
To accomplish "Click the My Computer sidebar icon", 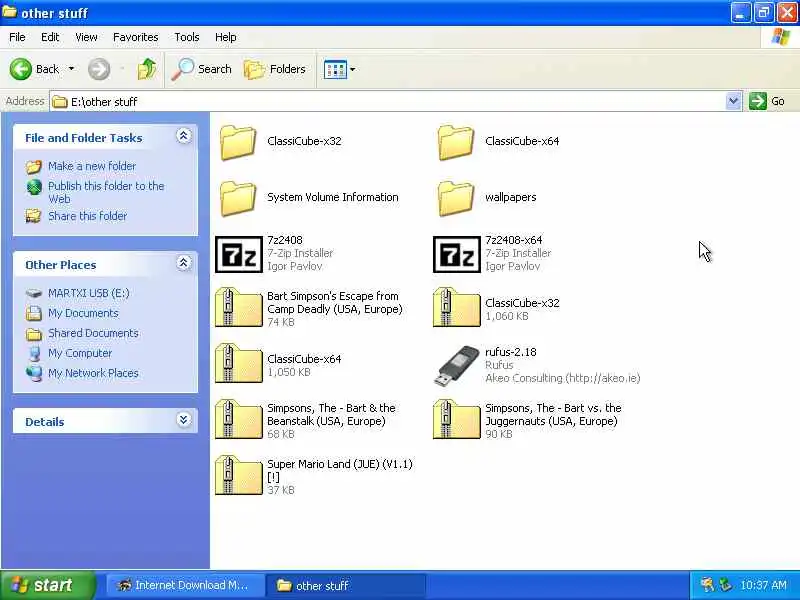I will tap(34, 353).
